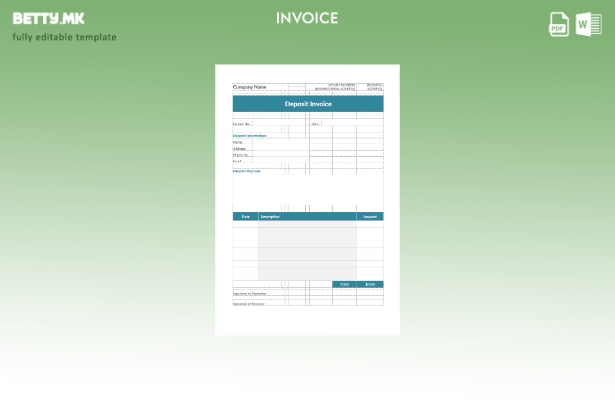Image resolution: width=615 pixels, height=400 pixels.
Task: Select the Deposit Information heading
Action: tap(250, 135)
